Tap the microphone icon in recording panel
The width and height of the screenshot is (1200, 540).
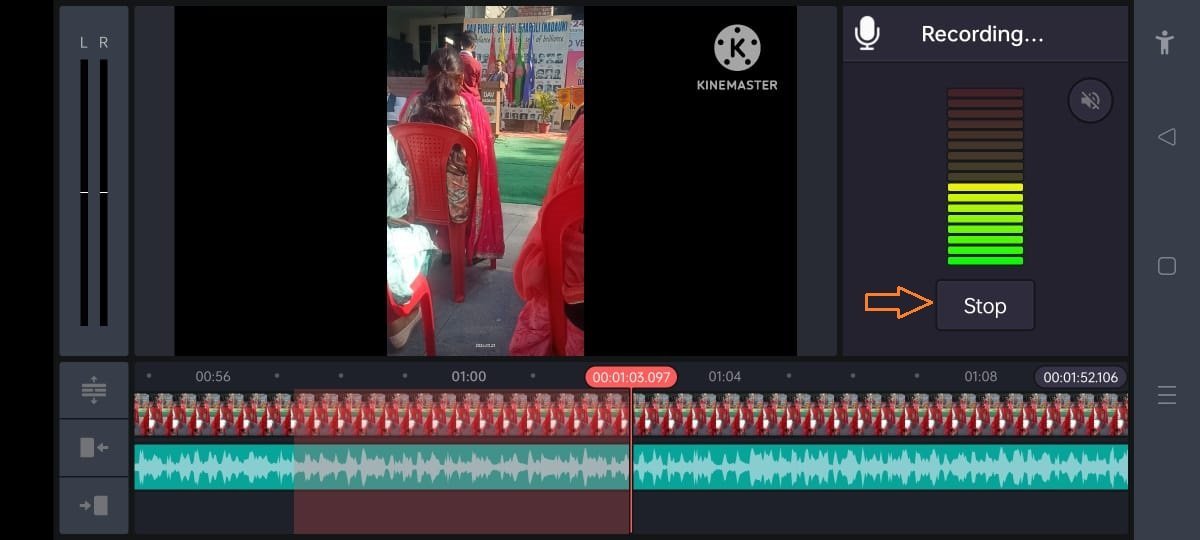click(867, 34)
